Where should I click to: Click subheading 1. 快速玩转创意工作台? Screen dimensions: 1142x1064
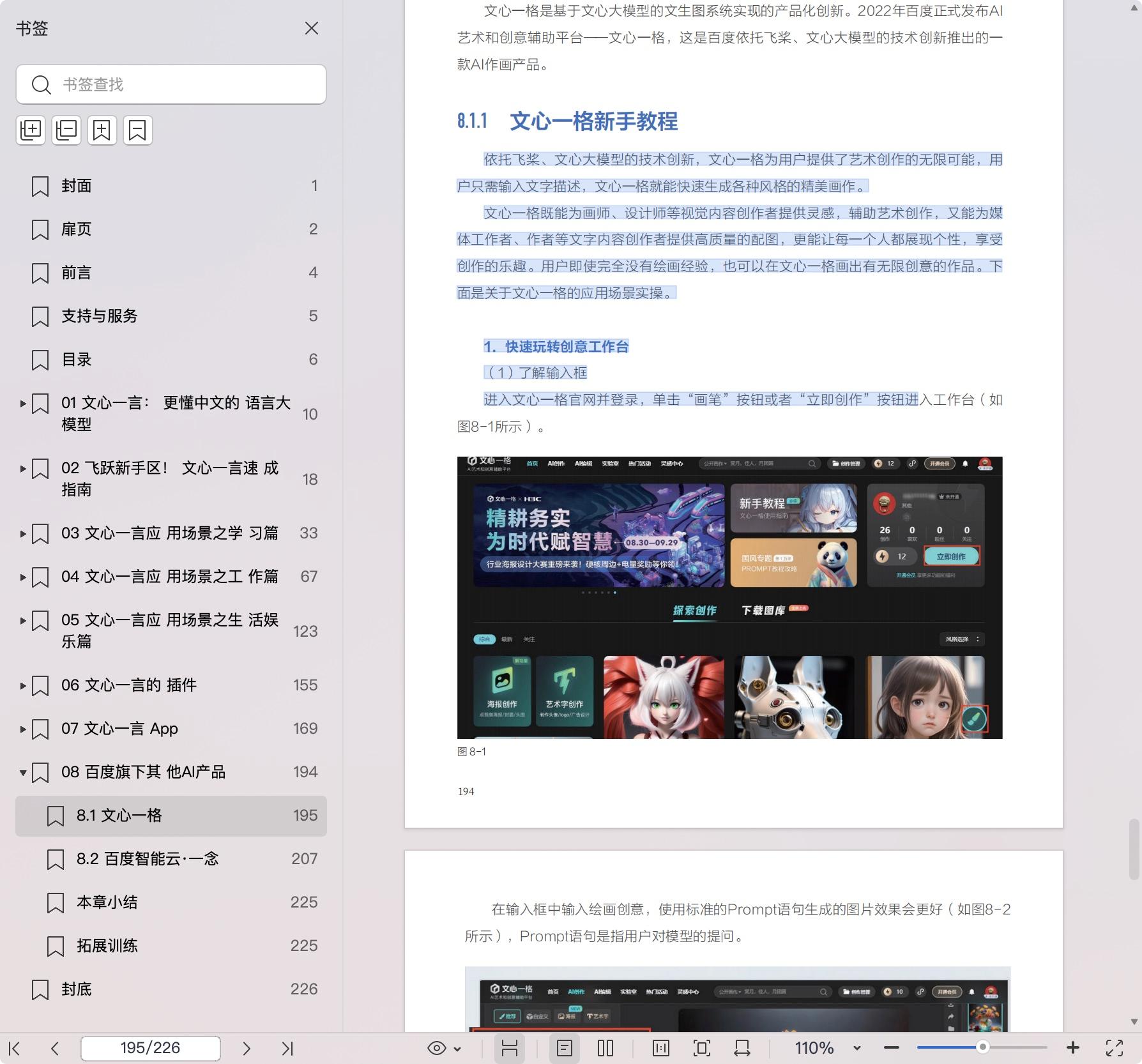[x=556, y=347]
